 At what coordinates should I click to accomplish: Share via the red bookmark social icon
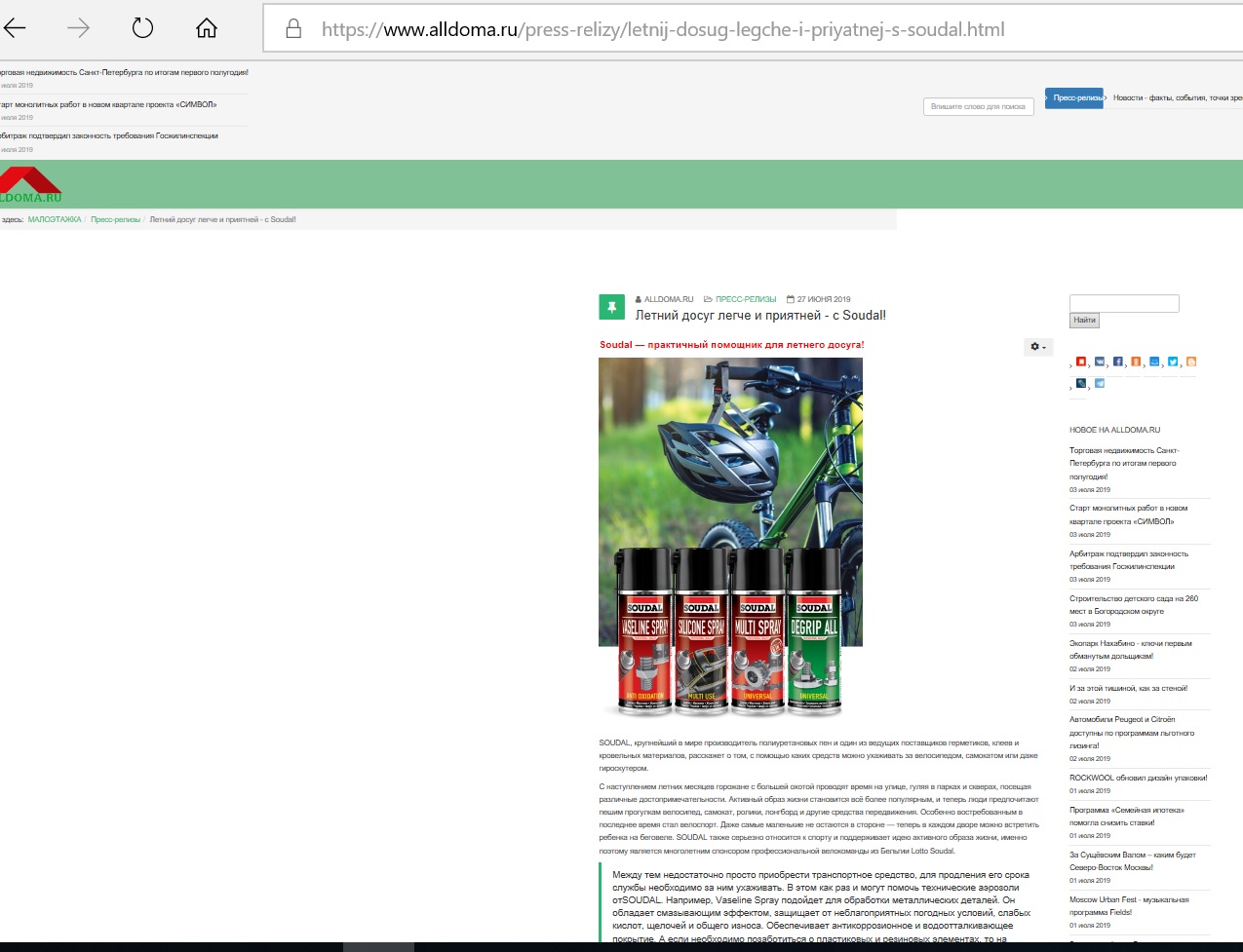pyautogui.click(x=1080, y=362)
